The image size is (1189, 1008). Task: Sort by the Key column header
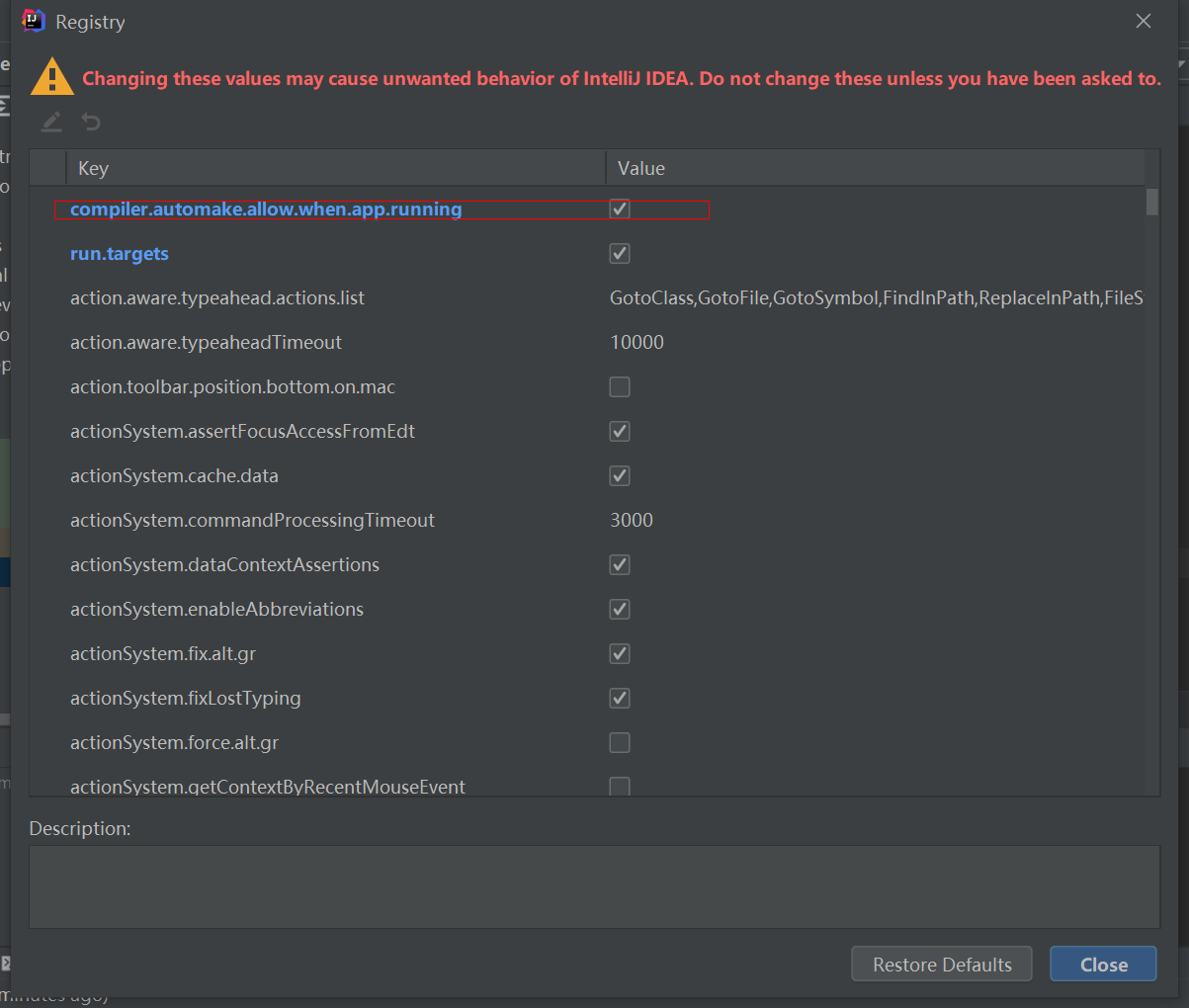[336, 168]
